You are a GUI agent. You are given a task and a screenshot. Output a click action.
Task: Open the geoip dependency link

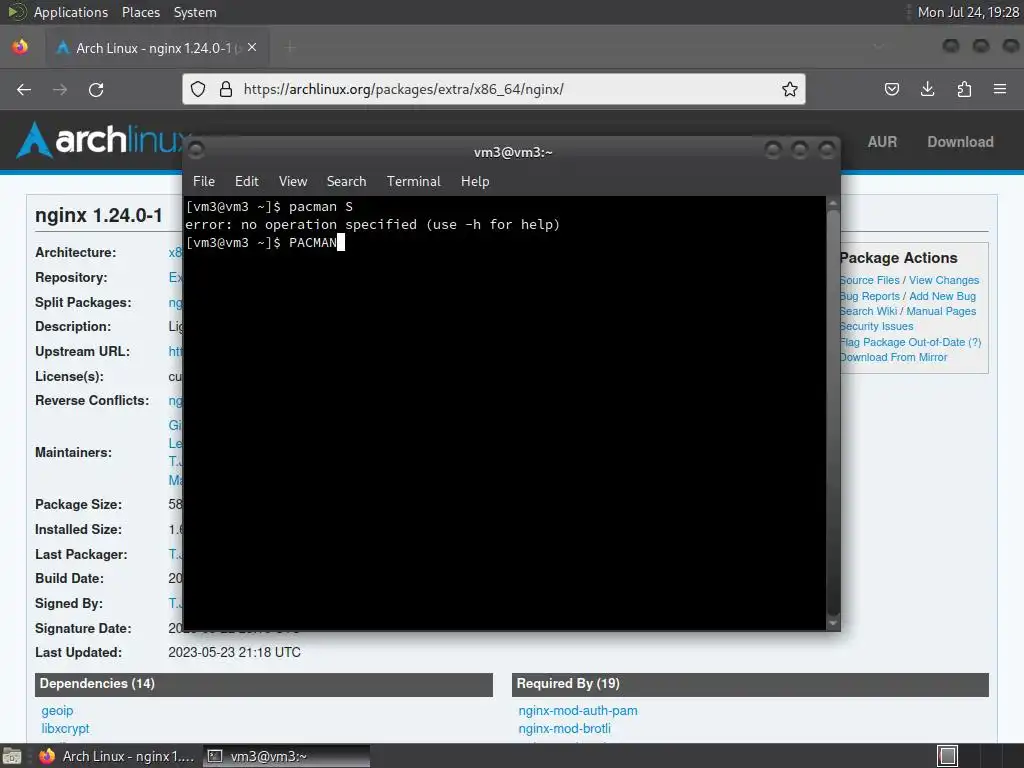57,711
